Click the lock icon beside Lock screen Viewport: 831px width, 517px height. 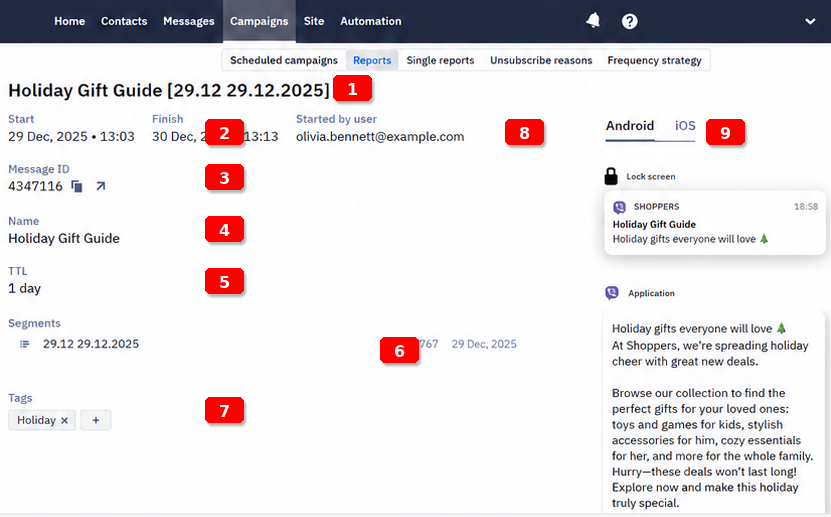tap(611, 176)
